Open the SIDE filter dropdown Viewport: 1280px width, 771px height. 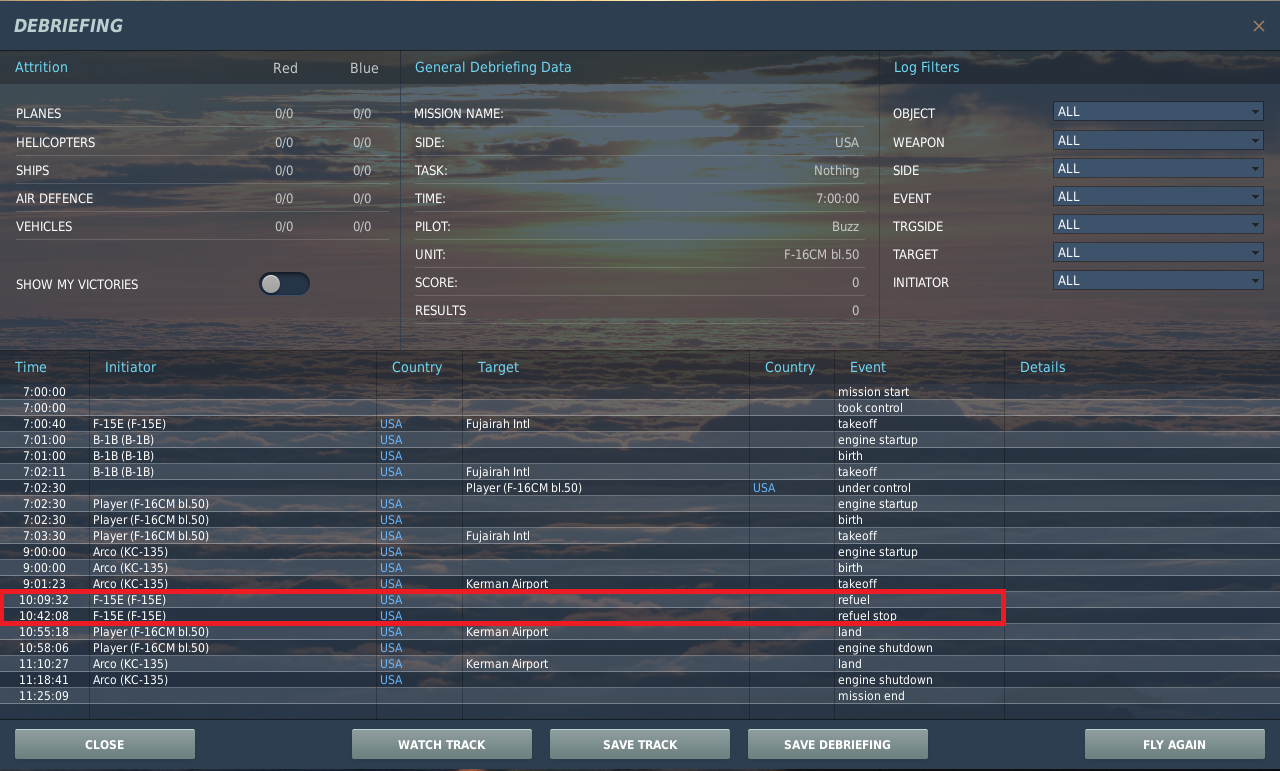(x=1158, y=169)
